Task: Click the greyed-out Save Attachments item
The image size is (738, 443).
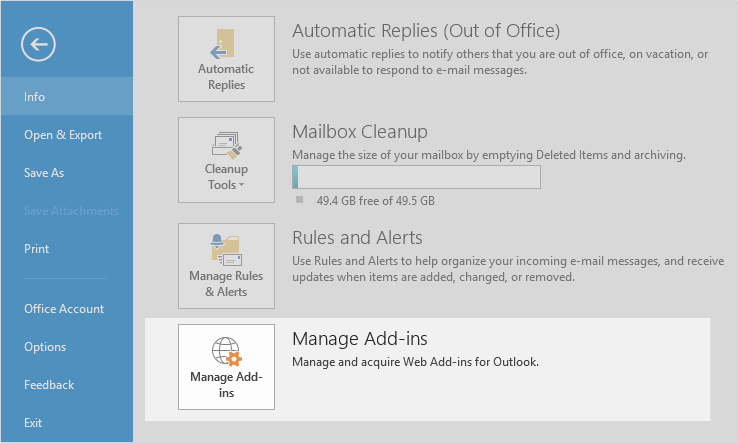Action: pos(71,211)
